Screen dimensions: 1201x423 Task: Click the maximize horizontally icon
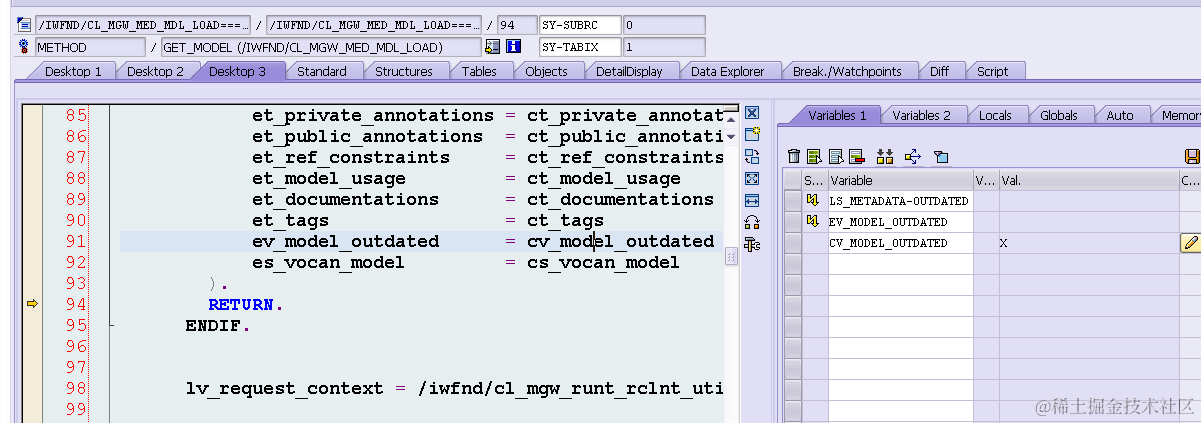[752, 200]
